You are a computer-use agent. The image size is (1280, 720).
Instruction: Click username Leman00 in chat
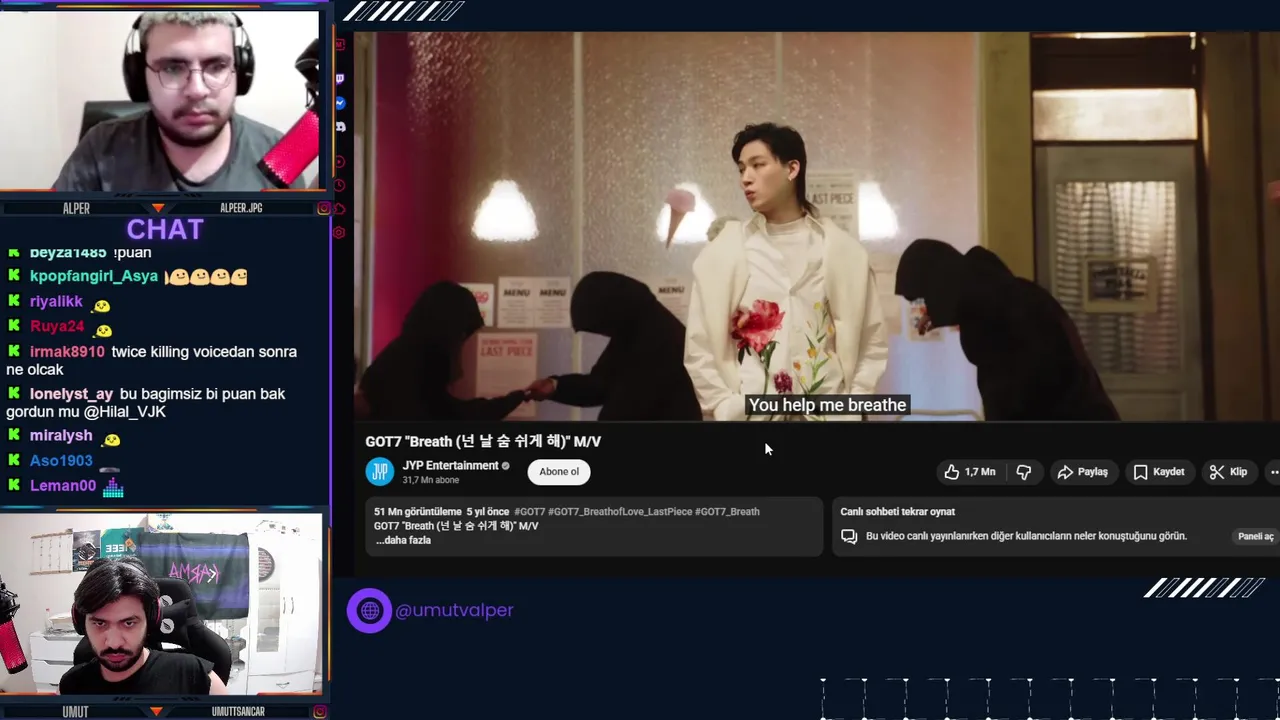pyautogui.click(x=63, y=485)
